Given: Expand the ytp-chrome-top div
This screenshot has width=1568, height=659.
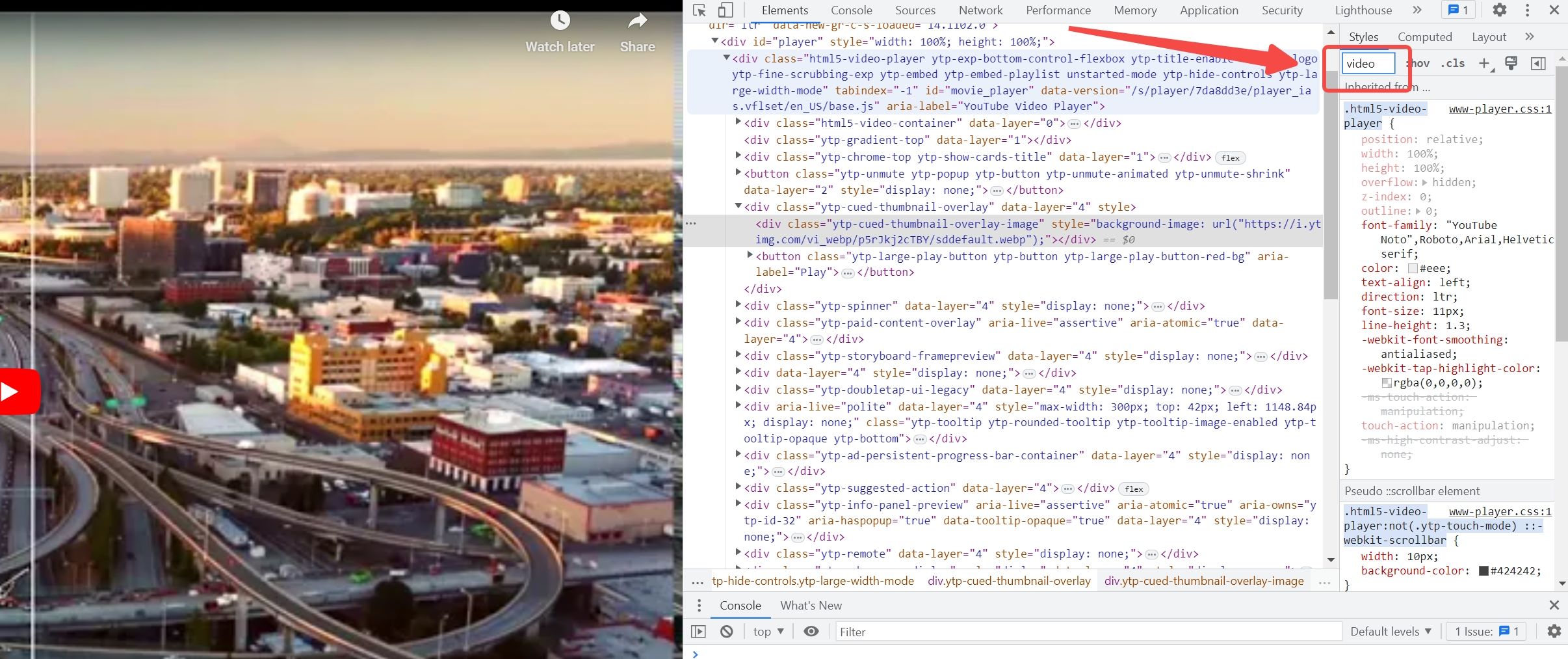Looking at the screenshot, I should tap(738, 155).
